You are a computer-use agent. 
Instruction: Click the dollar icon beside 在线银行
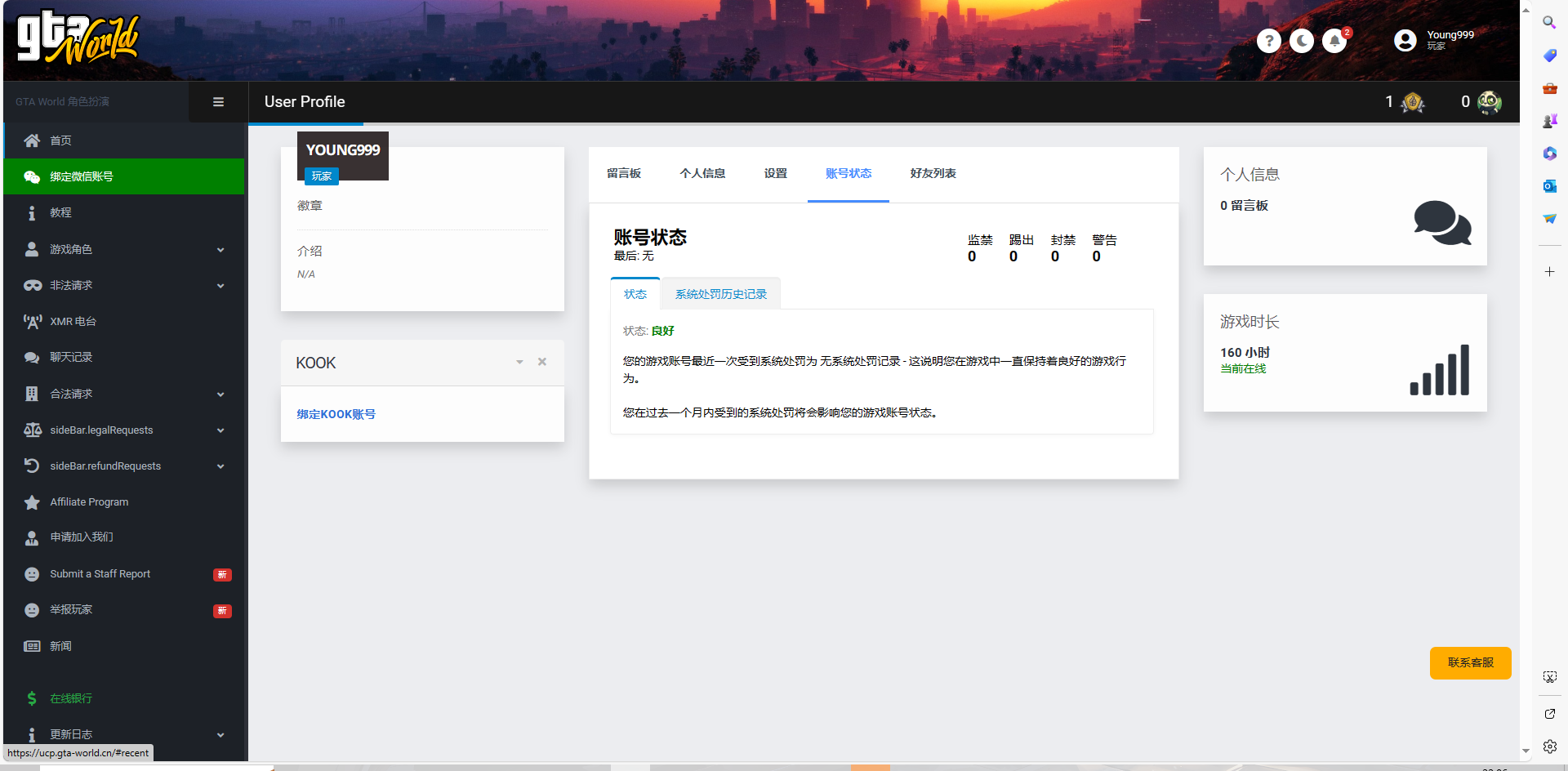pos(32,698)
